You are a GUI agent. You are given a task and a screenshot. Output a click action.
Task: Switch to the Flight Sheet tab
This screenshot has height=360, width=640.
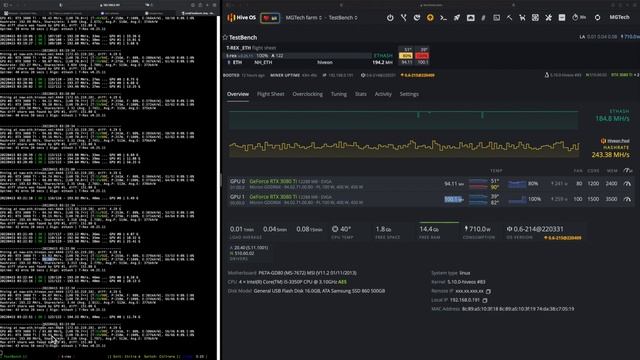click(x=270, y=94)
